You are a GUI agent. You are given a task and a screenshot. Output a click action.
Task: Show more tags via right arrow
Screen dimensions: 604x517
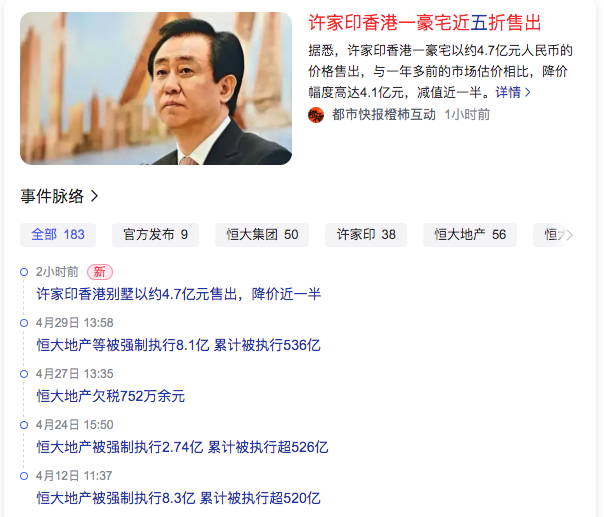coord(569,235)
